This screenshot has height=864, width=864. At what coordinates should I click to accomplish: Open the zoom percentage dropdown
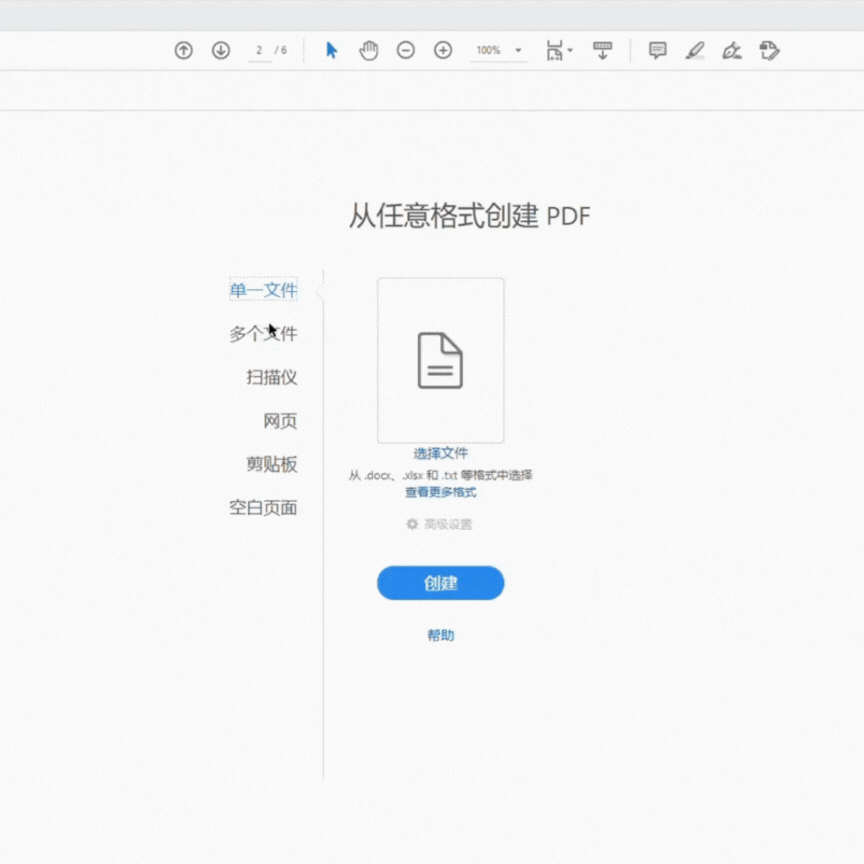[x=516, y=50]
